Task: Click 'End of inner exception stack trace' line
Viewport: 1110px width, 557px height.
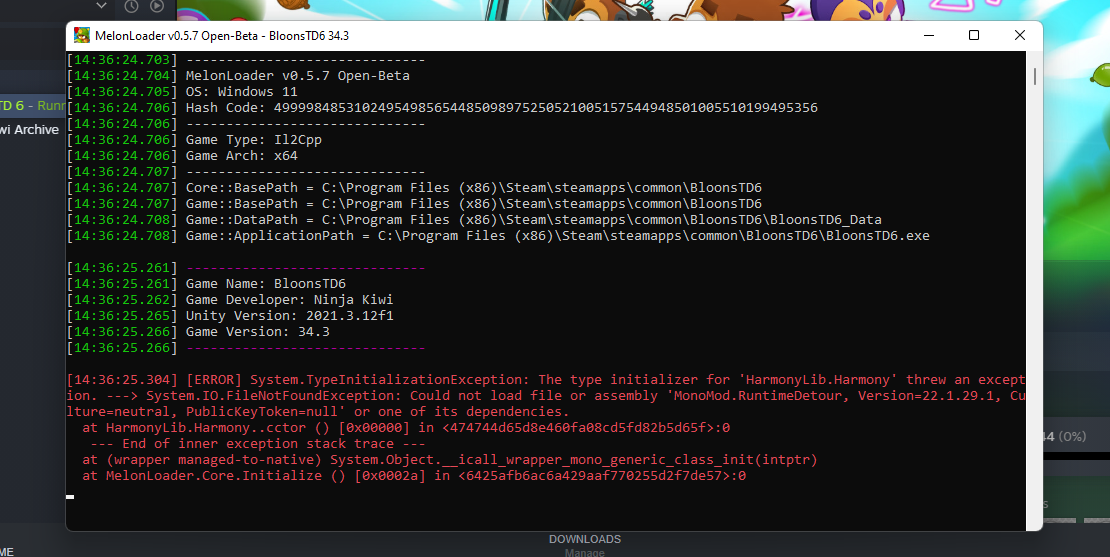Action: [x=258, y=444]
